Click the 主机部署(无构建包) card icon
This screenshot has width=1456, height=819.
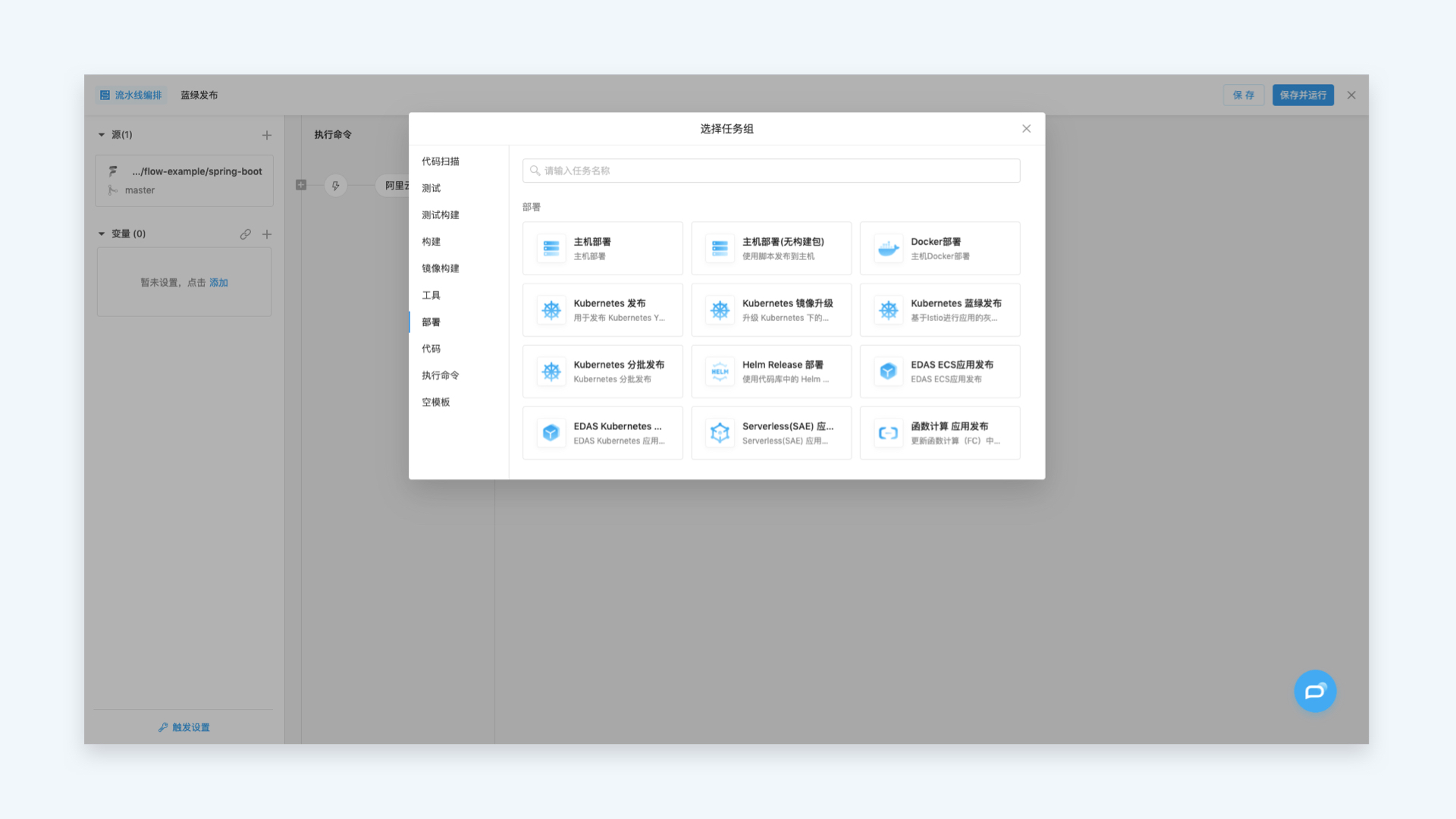click(x=720, y=248)
